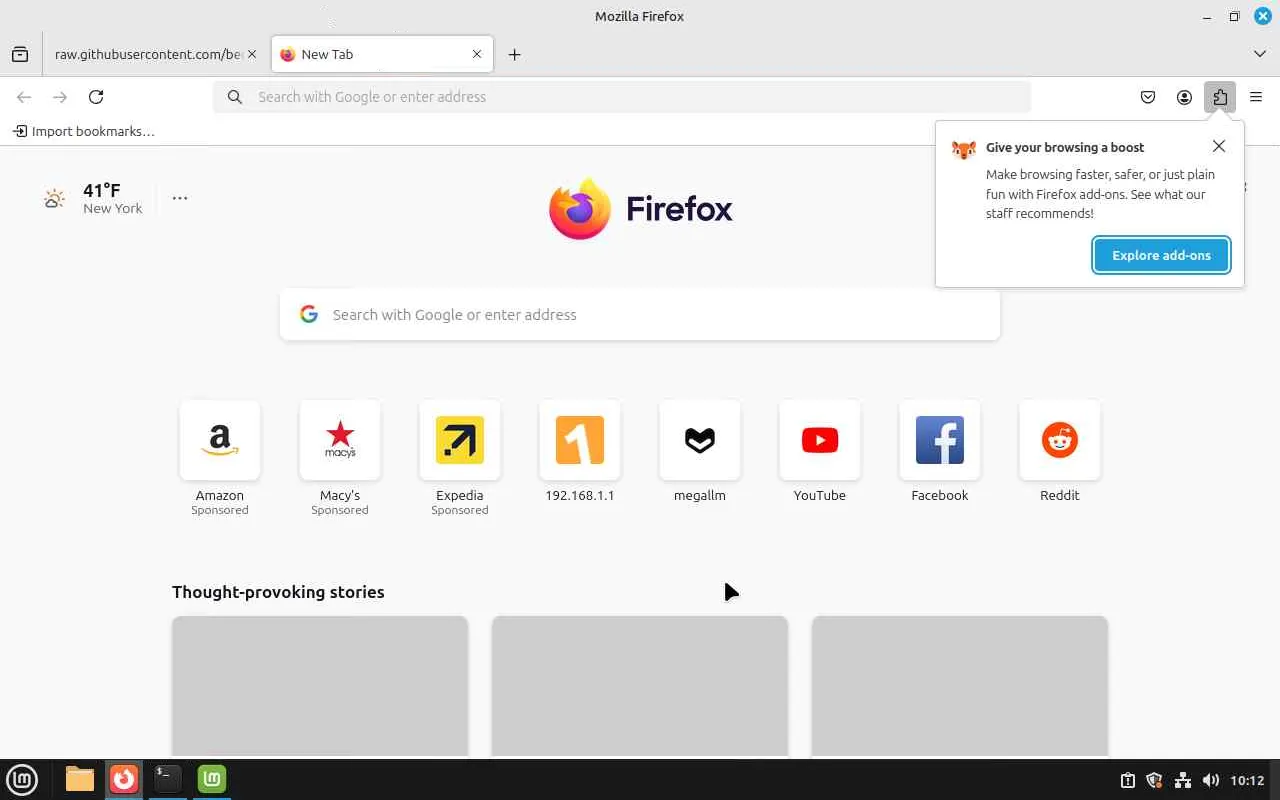Open the Firefox View tab list icon

(x=20, y=54)
